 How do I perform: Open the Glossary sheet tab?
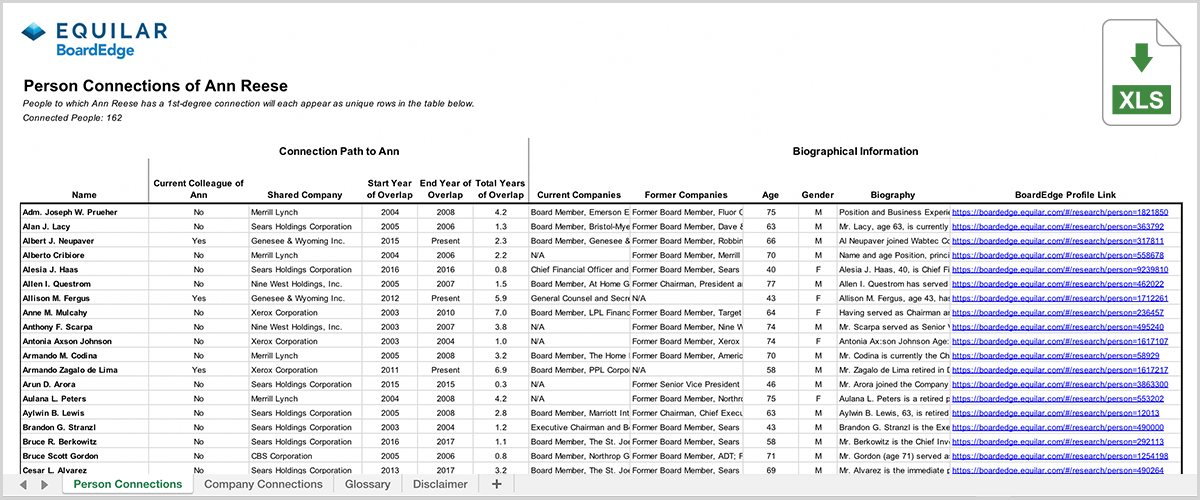[x=367, y=484]
